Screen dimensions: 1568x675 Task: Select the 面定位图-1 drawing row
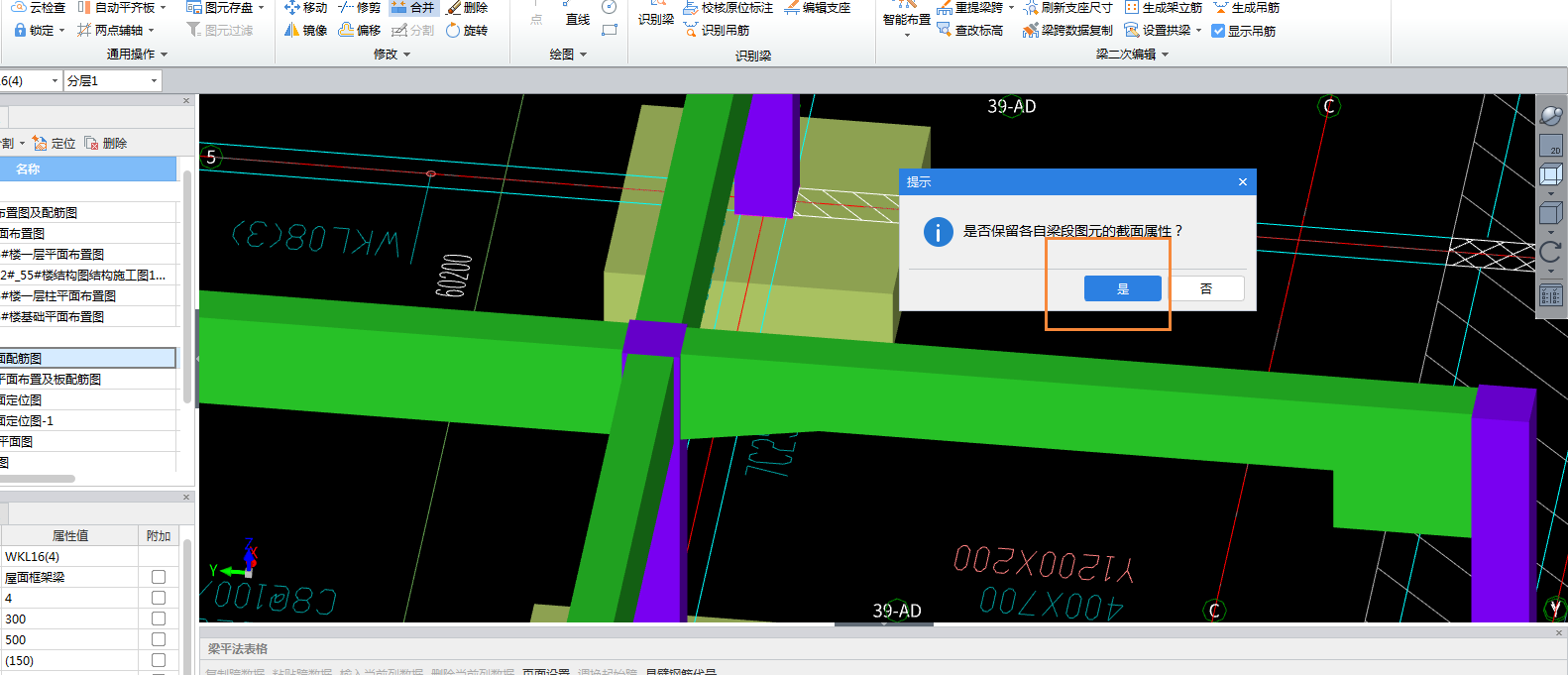(x=88, y=420)
